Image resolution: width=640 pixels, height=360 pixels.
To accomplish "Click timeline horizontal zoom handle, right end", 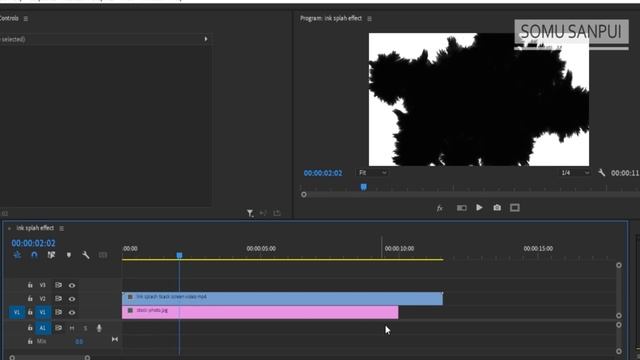I will coord(87,358).
